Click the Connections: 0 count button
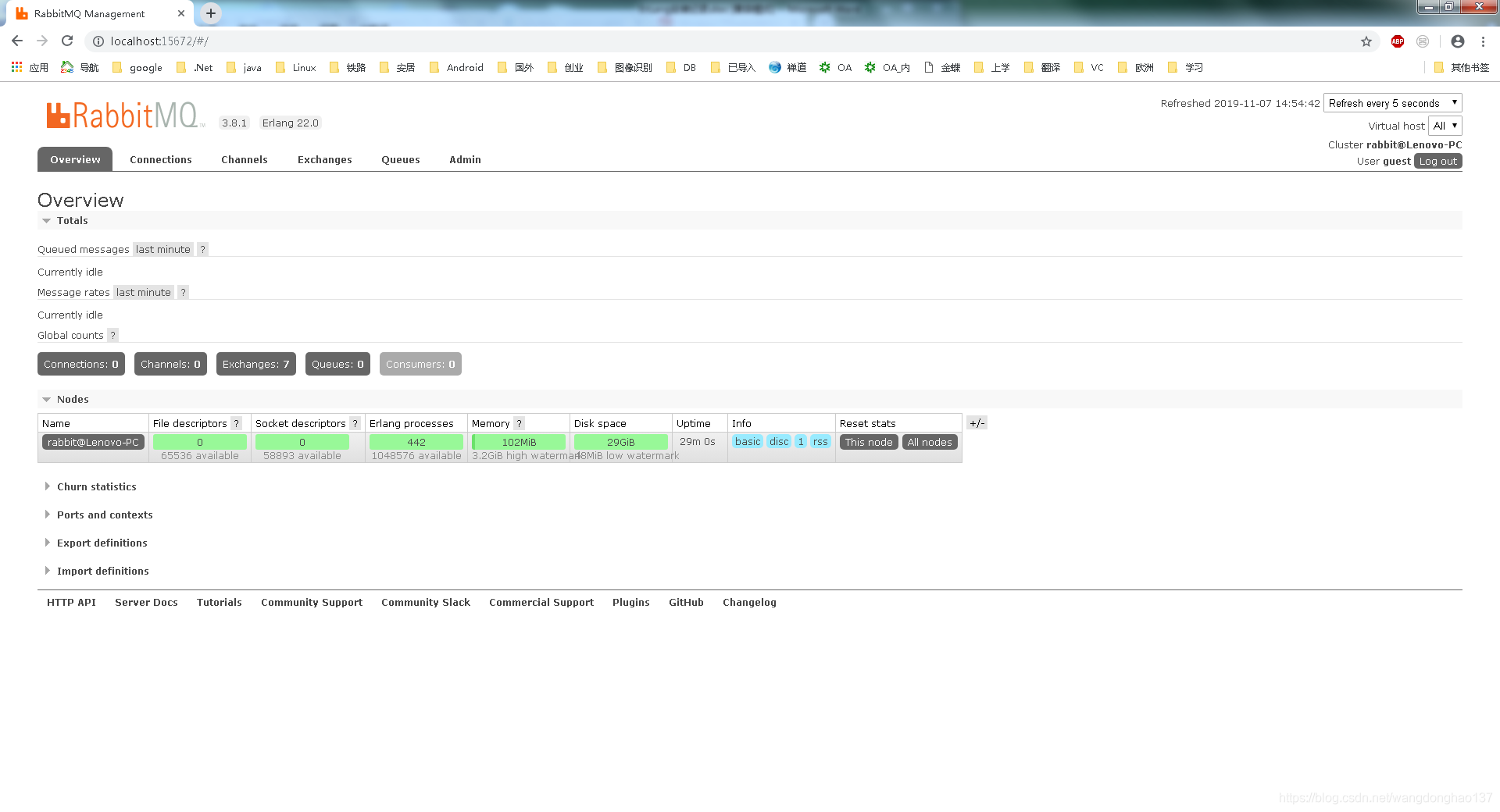Screen dimensions: 1500x812 point(81,364)
